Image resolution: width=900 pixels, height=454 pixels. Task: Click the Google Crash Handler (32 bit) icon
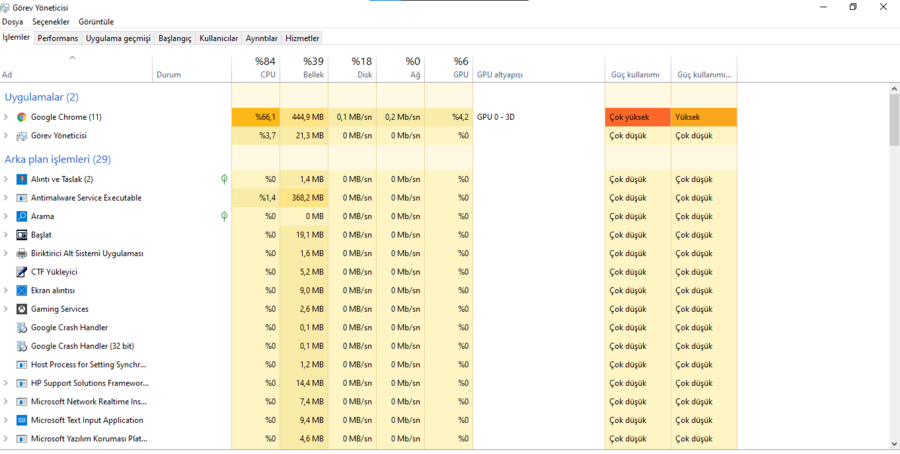[21, 346]
